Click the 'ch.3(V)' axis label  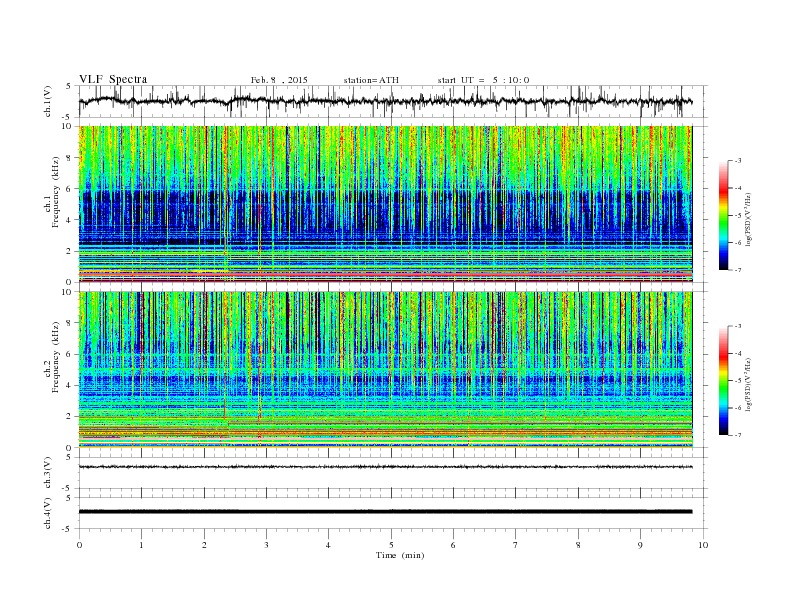(x=48, y=473)
